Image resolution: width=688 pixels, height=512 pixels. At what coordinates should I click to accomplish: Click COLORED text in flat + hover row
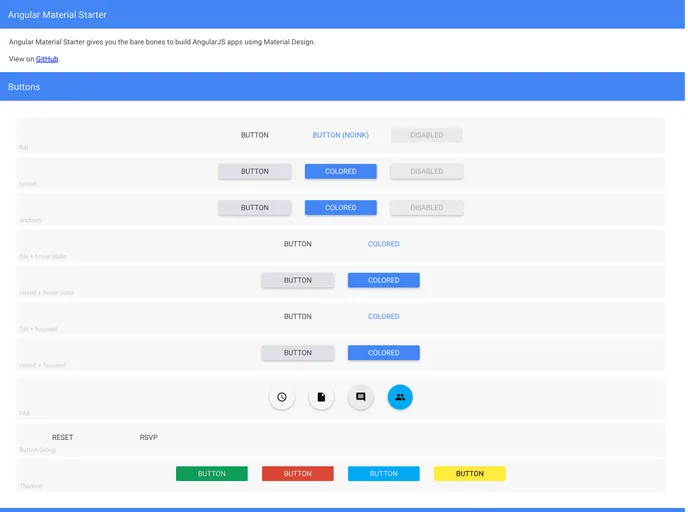[383, 244]
